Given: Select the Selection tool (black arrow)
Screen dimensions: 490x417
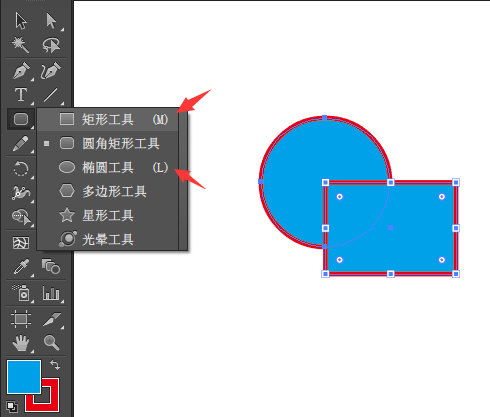Looking at the screenshot, I should (x=21, y=21).
